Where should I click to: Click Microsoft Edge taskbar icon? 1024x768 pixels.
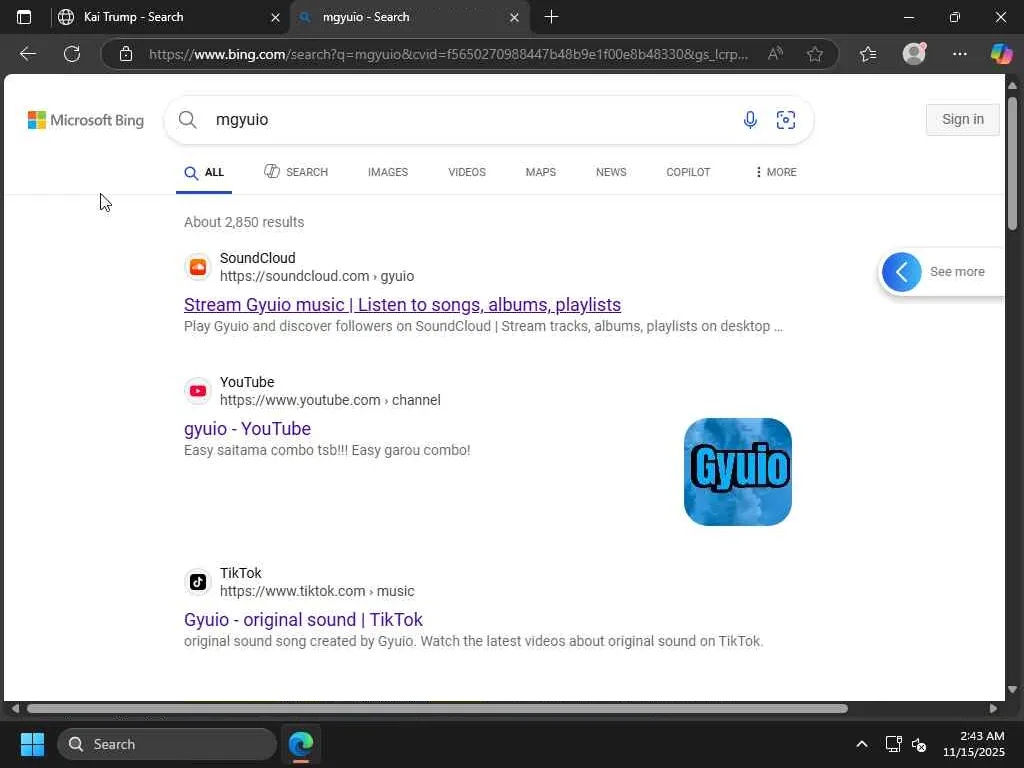[x=301, y=744]
